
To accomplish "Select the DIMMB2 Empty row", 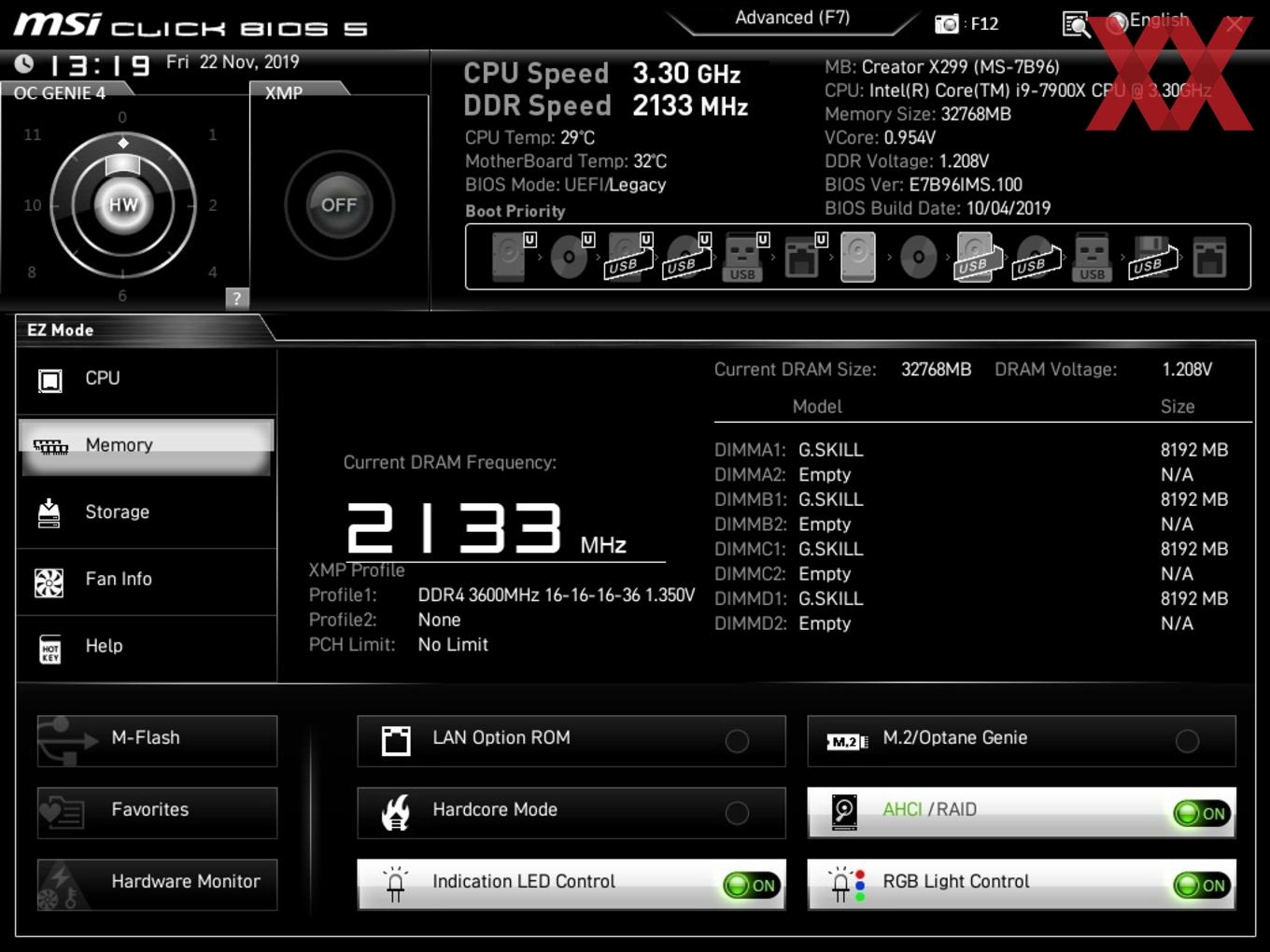I will tap(971, 525).
